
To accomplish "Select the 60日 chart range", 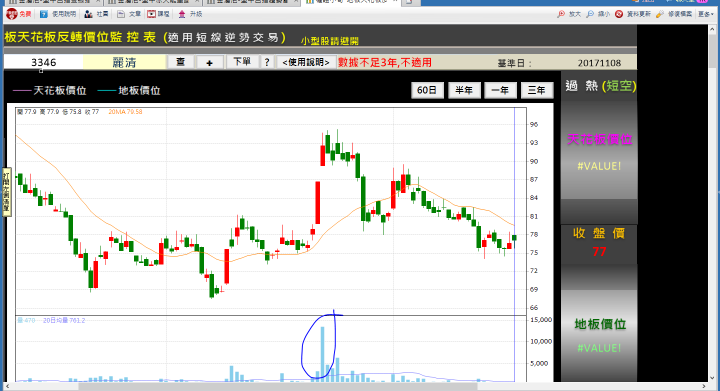I will pos(427,90).
